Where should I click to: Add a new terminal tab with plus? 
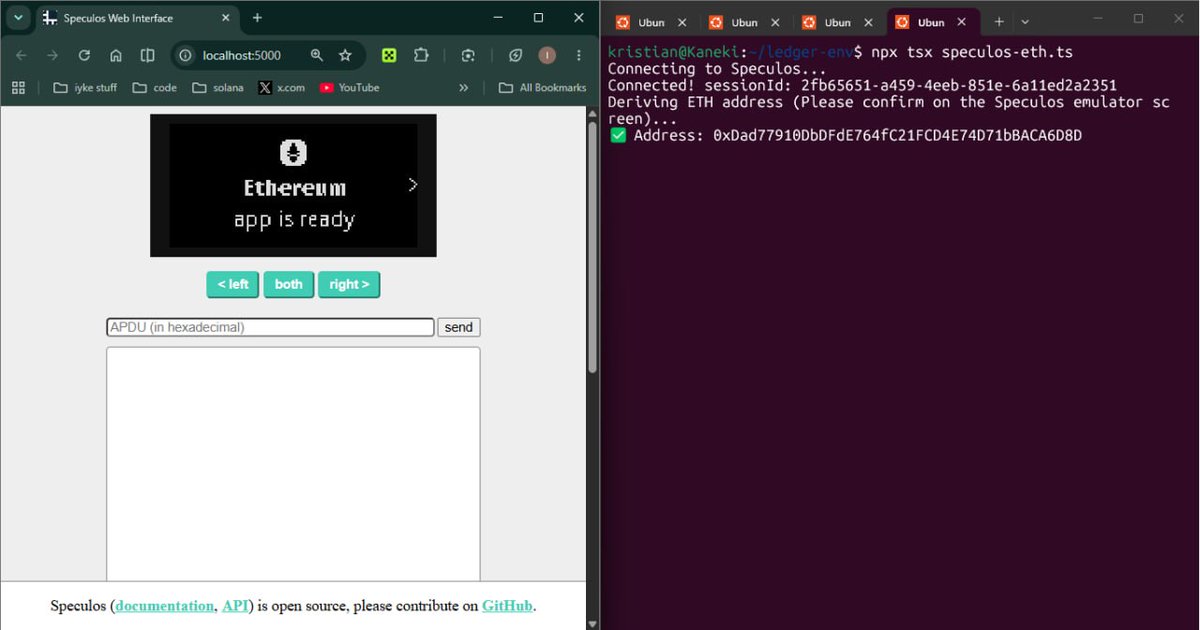click(x=998, y=22)
